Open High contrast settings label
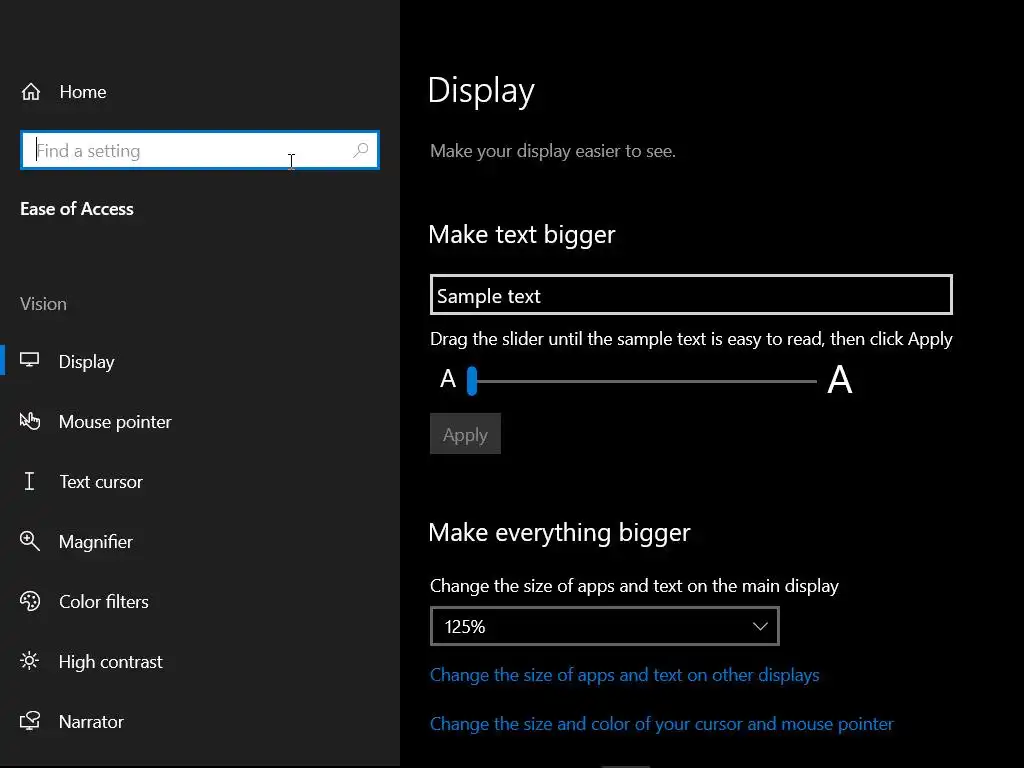1024x768 pixels. point(111,662)
